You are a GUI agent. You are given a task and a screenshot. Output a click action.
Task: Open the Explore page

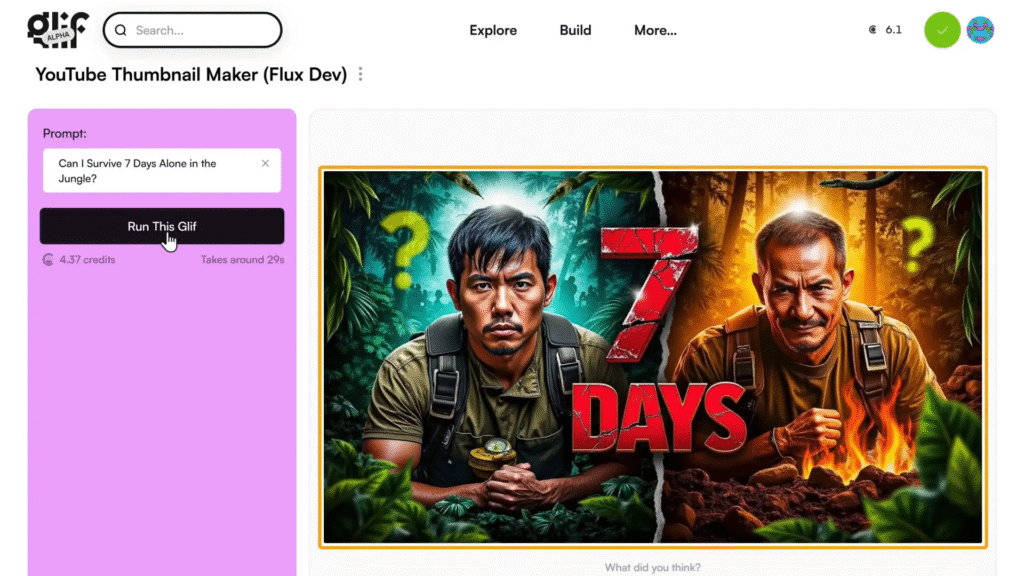(493, 30)
